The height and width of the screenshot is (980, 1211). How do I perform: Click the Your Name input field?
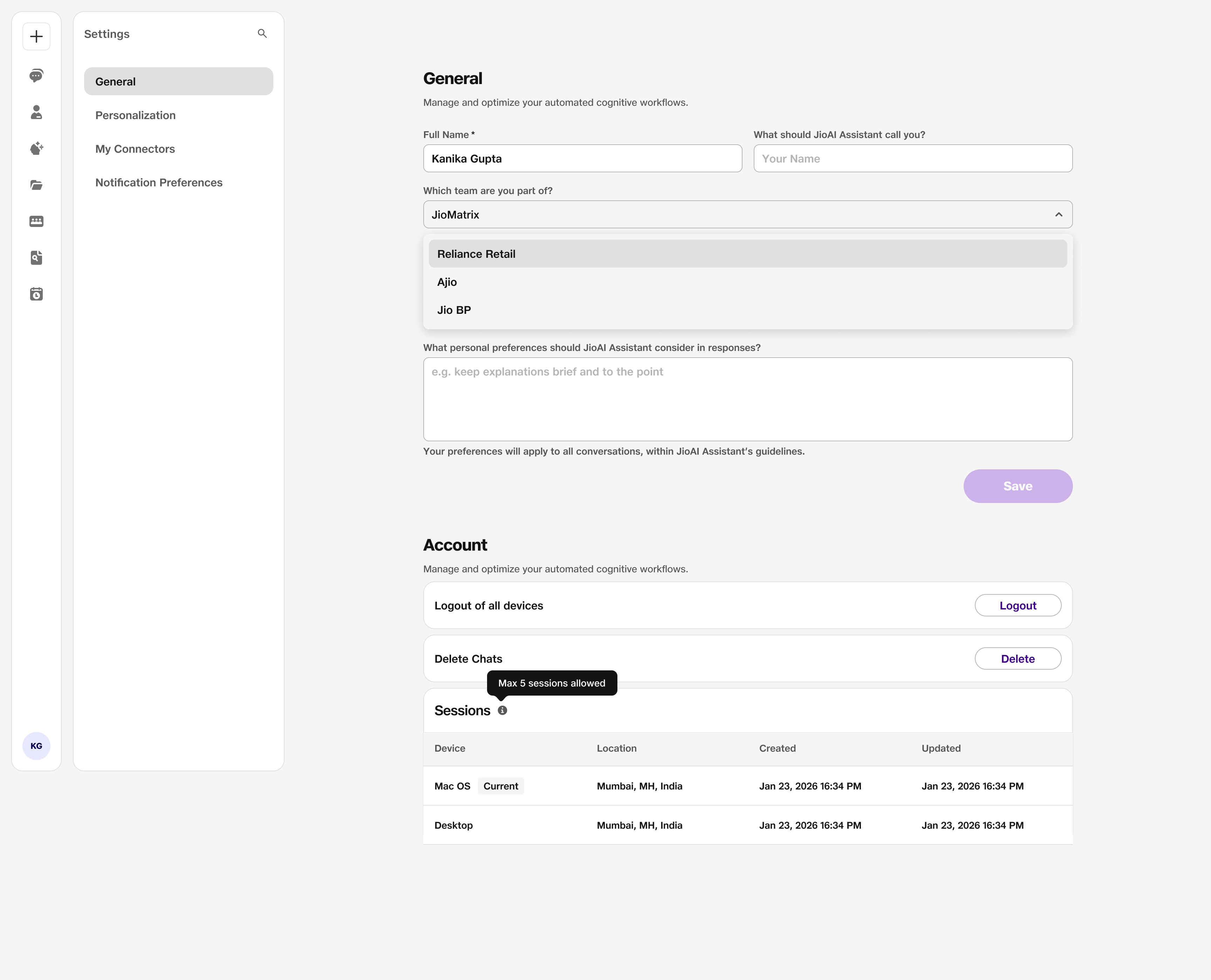tap(913, 159)
